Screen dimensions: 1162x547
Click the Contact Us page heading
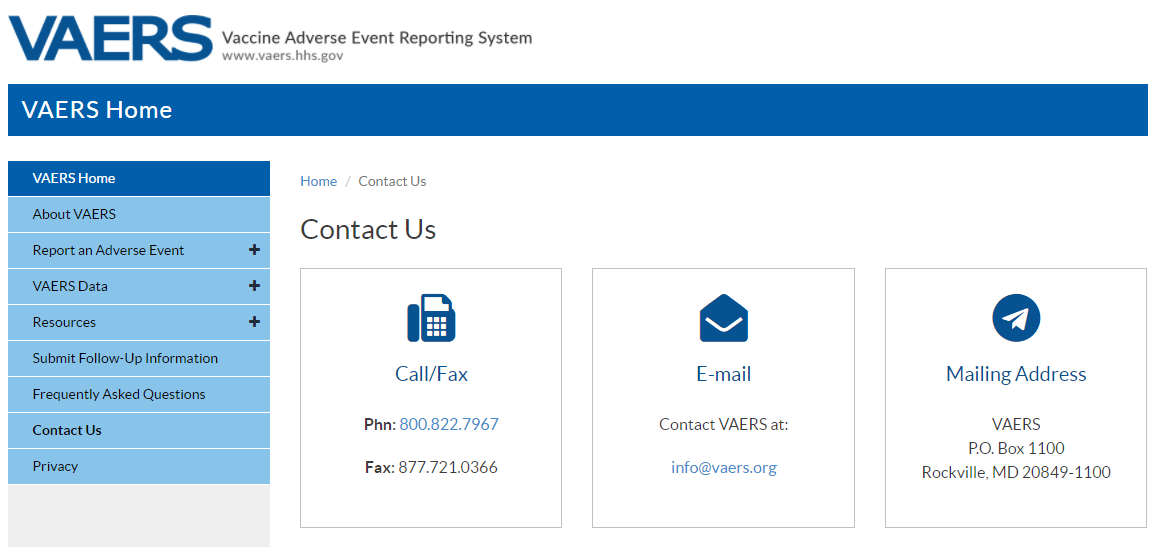tap(368, 229)
